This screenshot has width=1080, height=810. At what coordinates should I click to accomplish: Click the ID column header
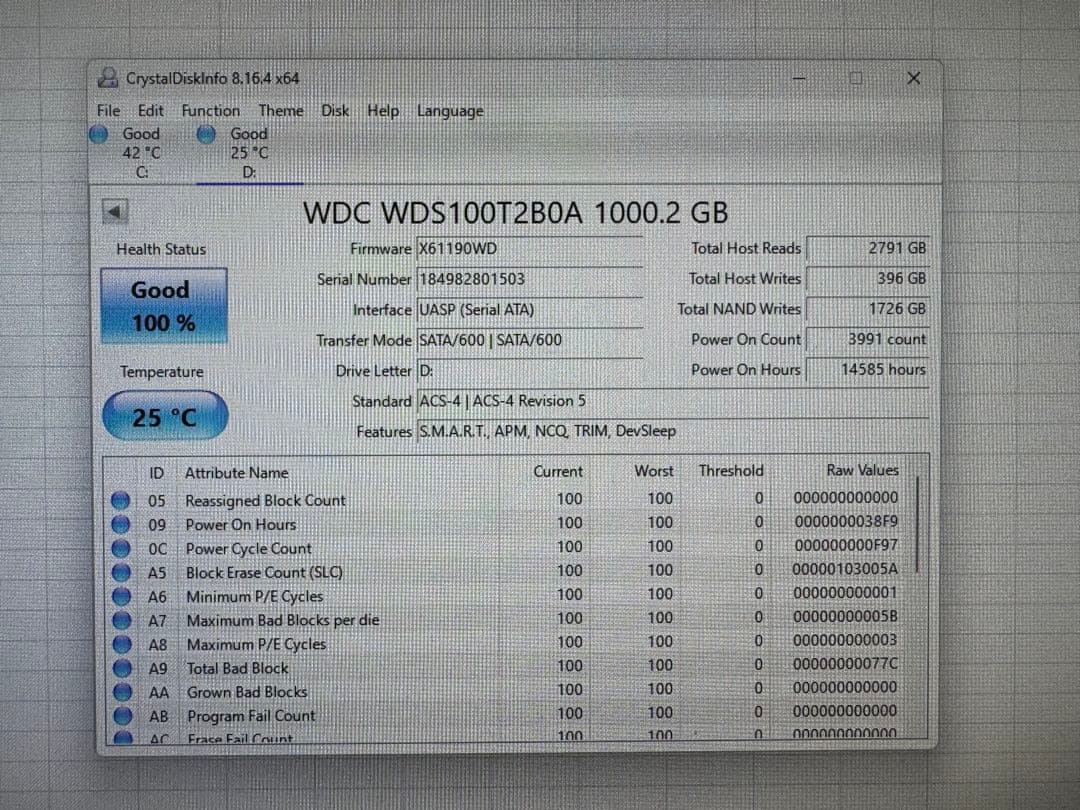[x=156, y=473]
